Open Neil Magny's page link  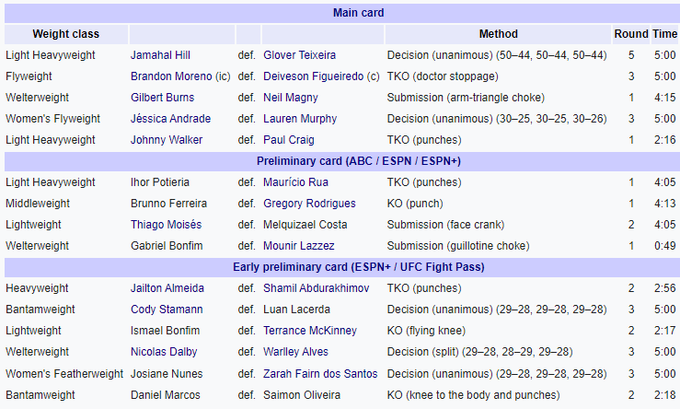(x=291, y=98)
